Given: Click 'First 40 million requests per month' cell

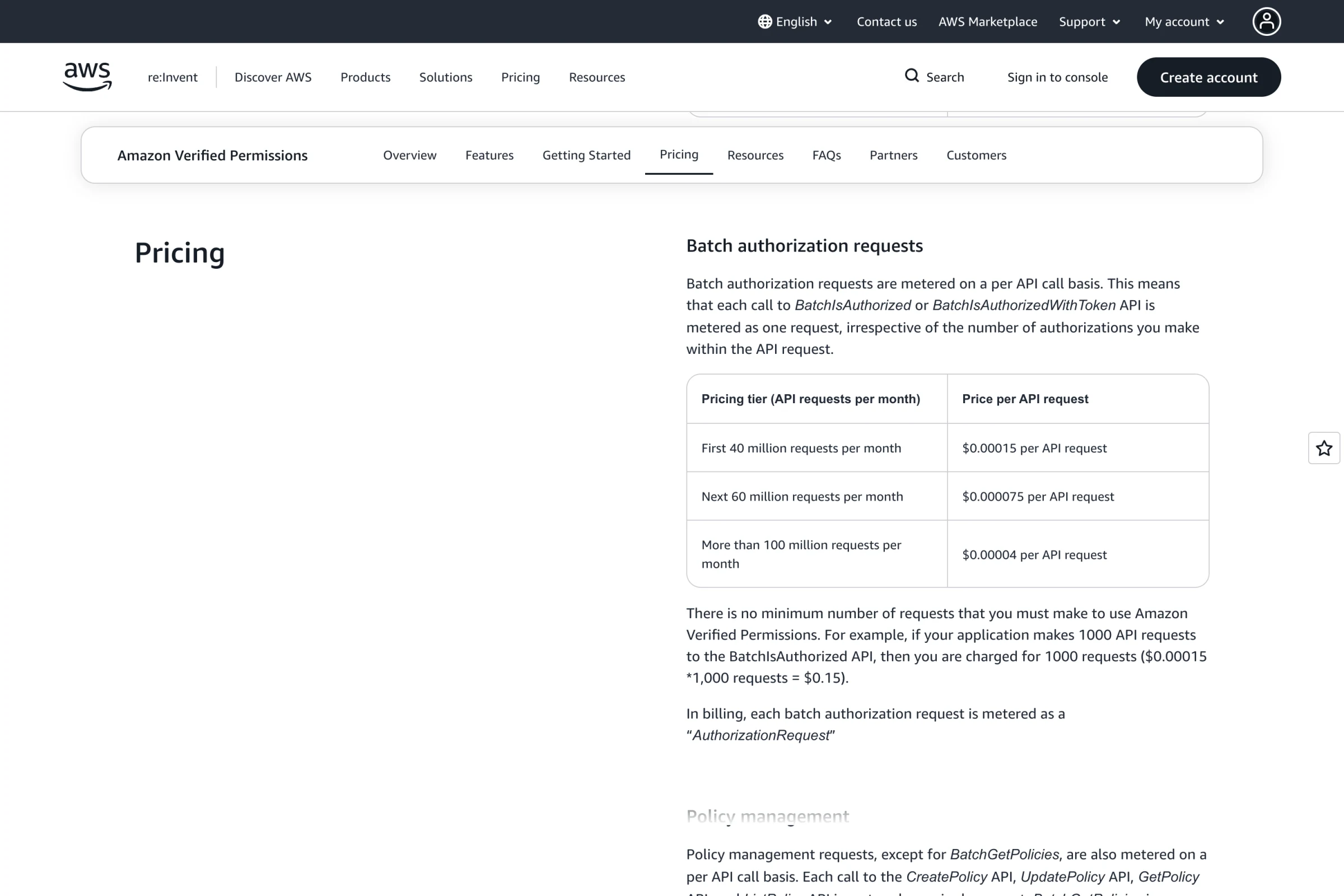Looking at the screenshot, I should (816, 448).
